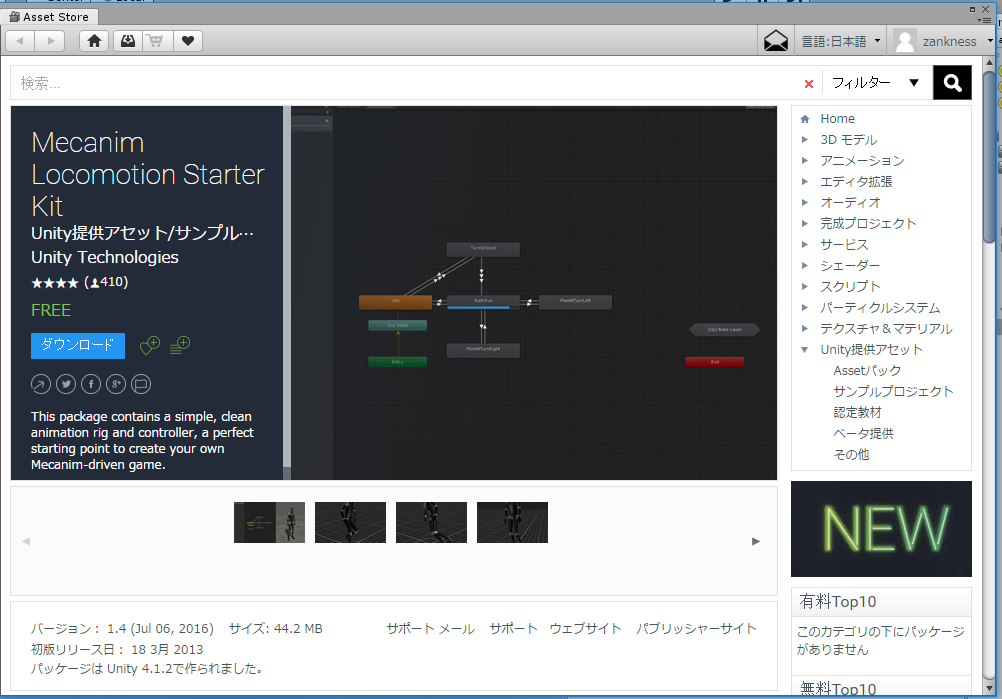This screenshot has height=699, width=1002.
Task: Add asset to list with list-plus icon
Action: tap(180, 345)
